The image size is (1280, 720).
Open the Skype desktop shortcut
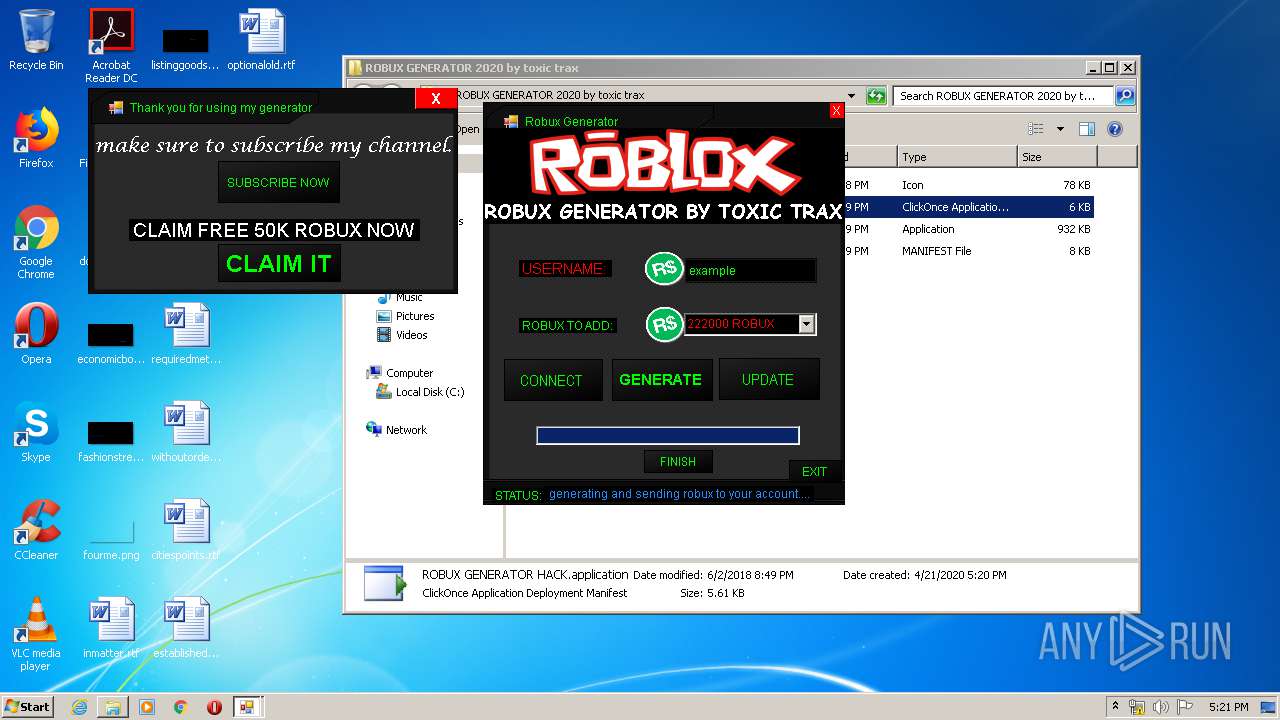[36, 432]
